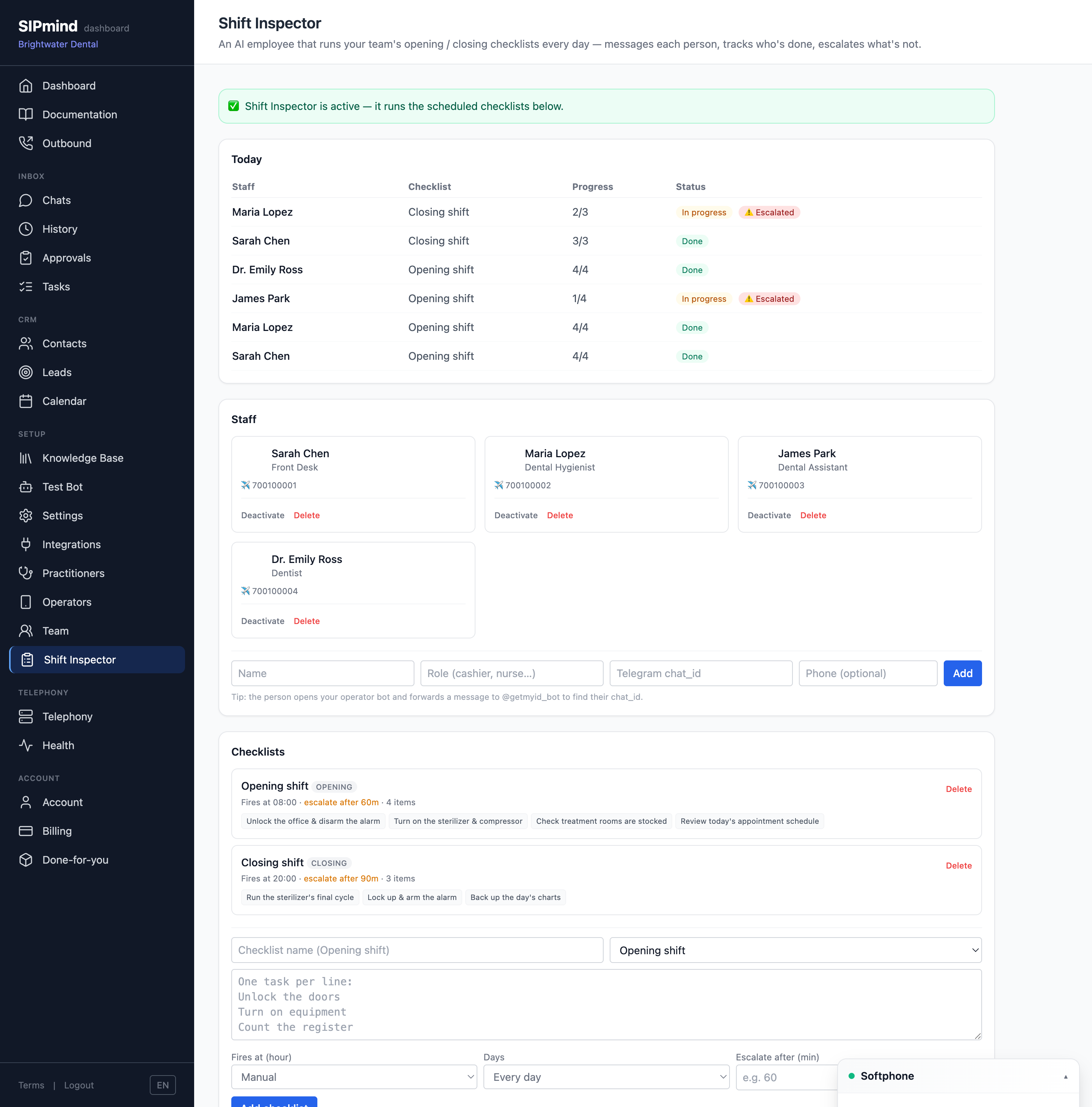
Task: Open the Documentation book icon
Action: click(x=26, y=114)
